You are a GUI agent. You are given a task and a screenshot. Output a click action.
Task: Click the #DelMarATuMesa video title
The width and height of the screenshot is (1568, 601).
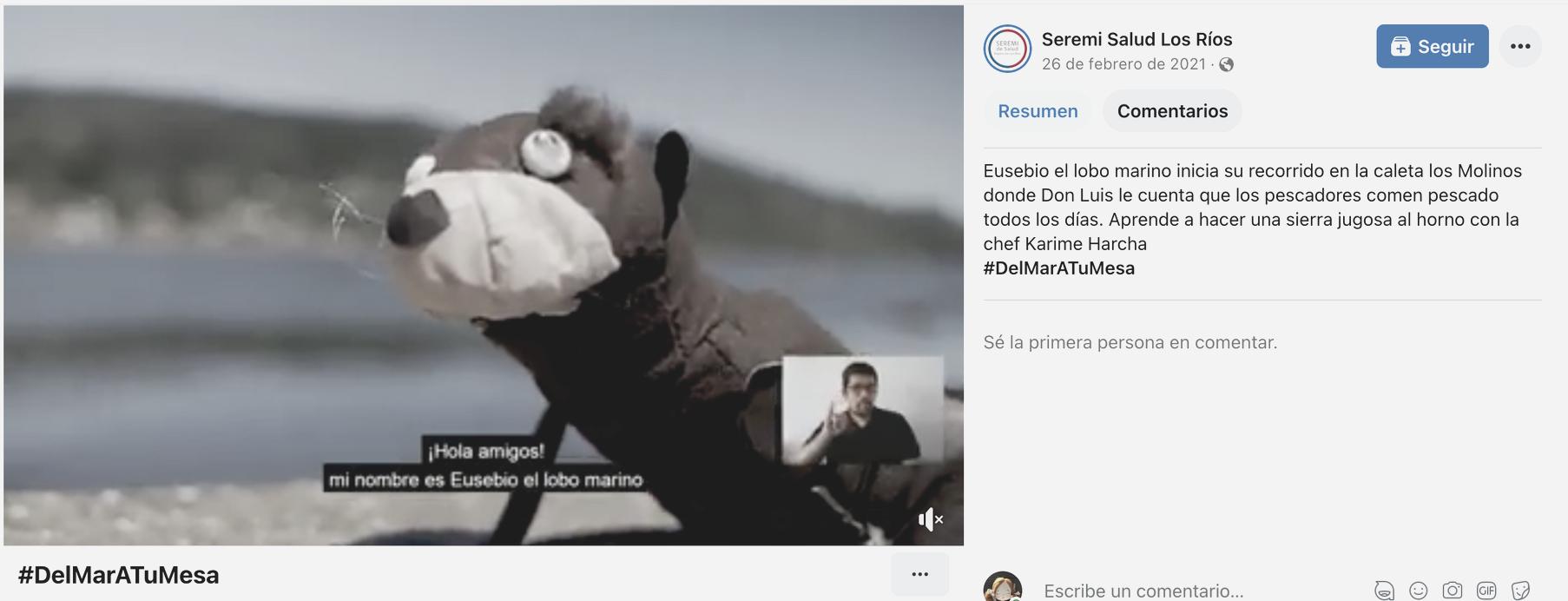[x=118, y=575]
